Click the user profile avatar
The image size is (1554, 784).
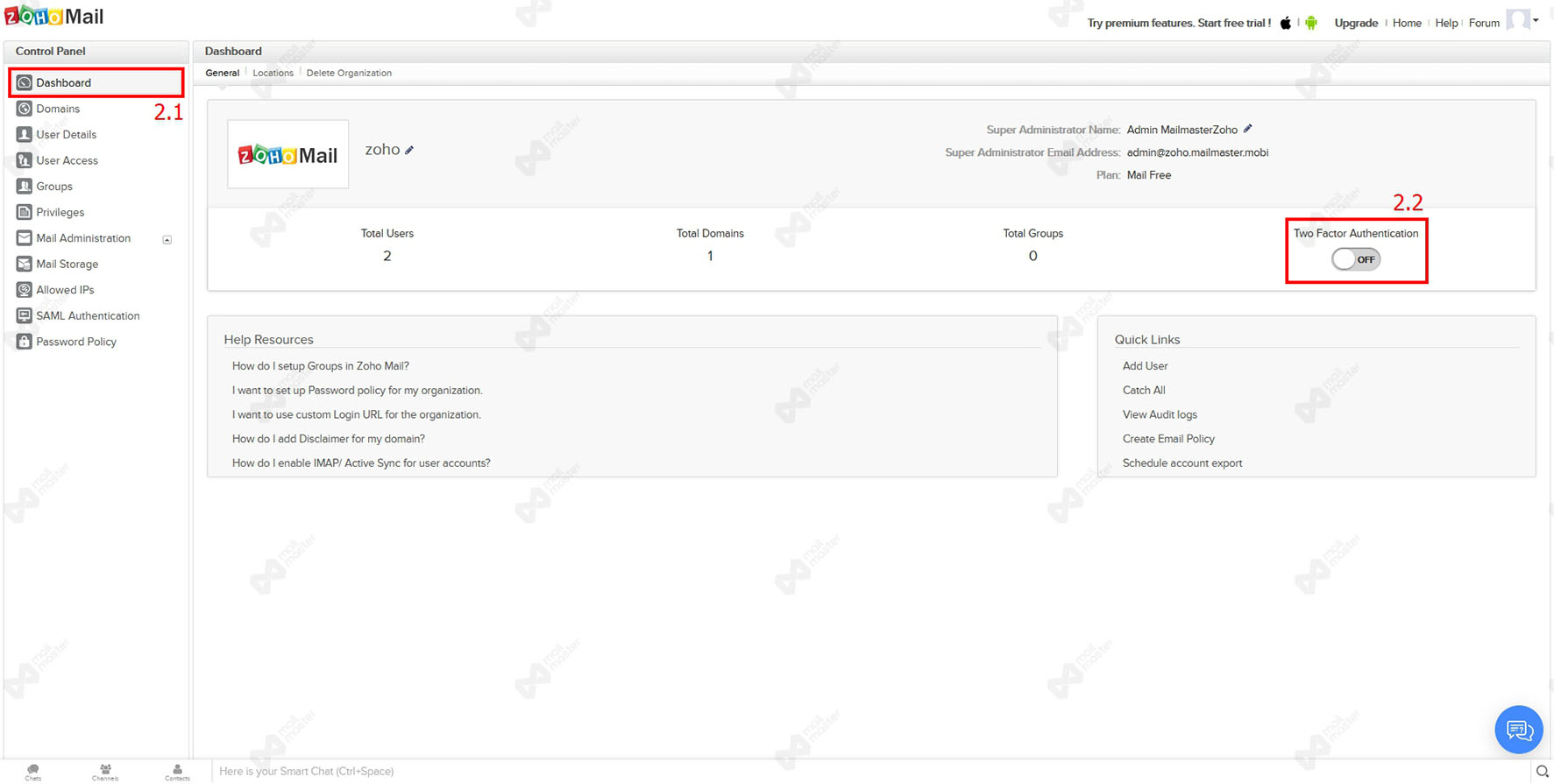[1517, 20]
